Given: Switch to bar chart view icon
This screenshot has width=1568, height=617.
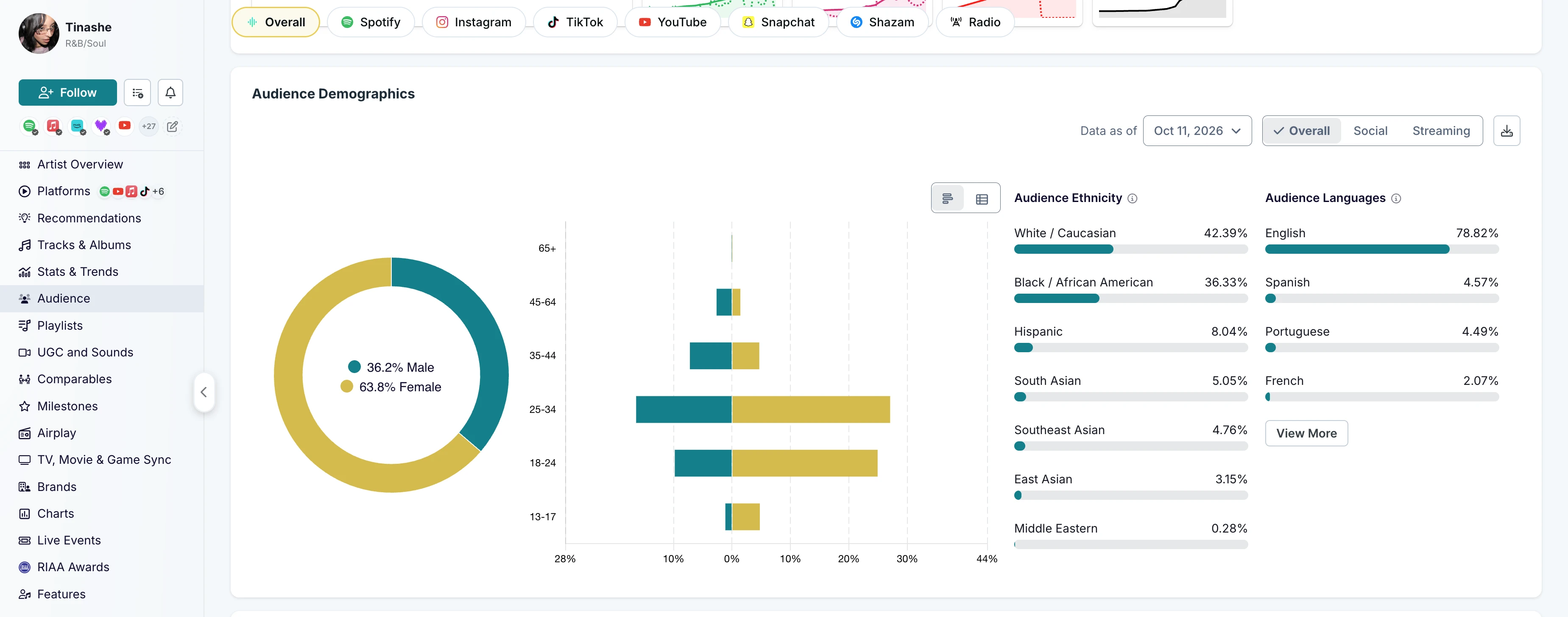Looking at the screenshot, I should [x=948, y=199].
